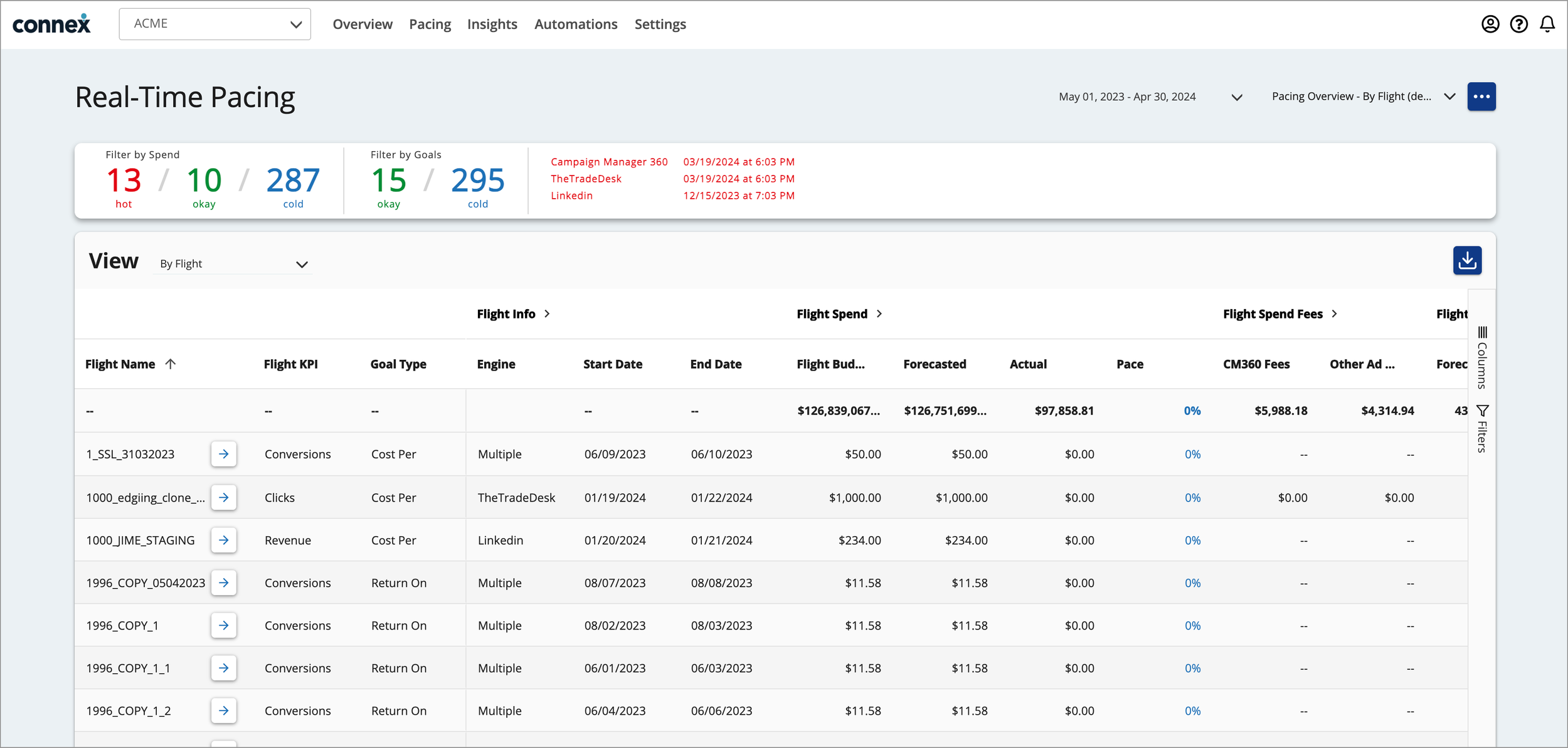Open arrow for 1_SSL_31032023 flight

223,454
